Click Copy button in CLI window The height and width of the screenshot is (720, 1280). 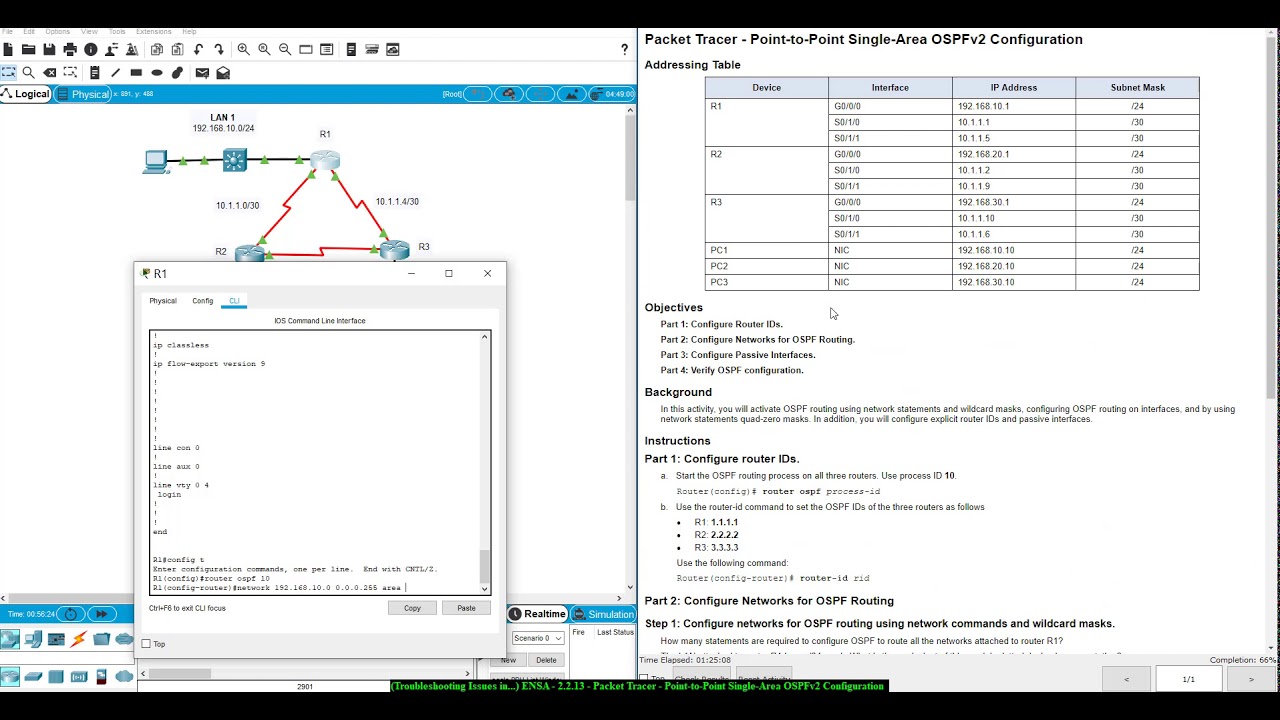pyautogui.click(x=412, y=608)
